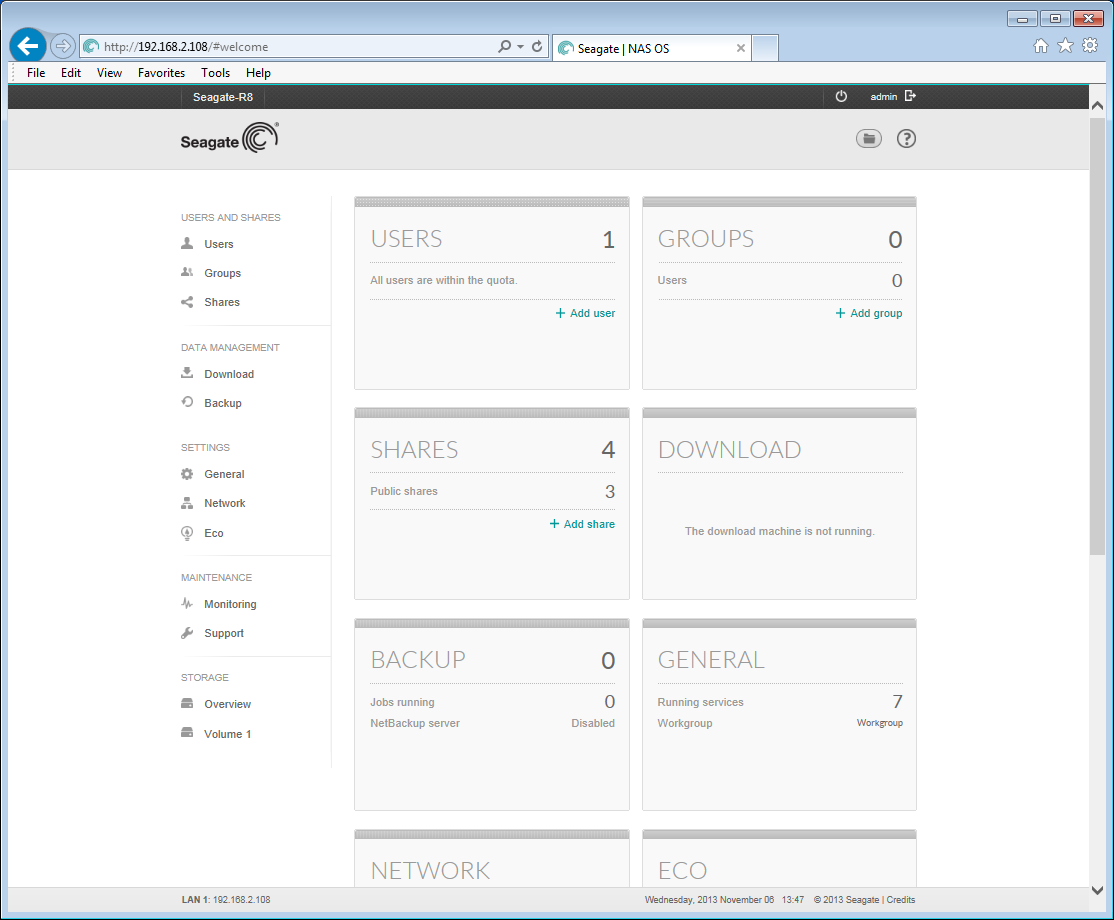Open the file browser folder icon
The image size is (1114, 920).
coord(868,139)
